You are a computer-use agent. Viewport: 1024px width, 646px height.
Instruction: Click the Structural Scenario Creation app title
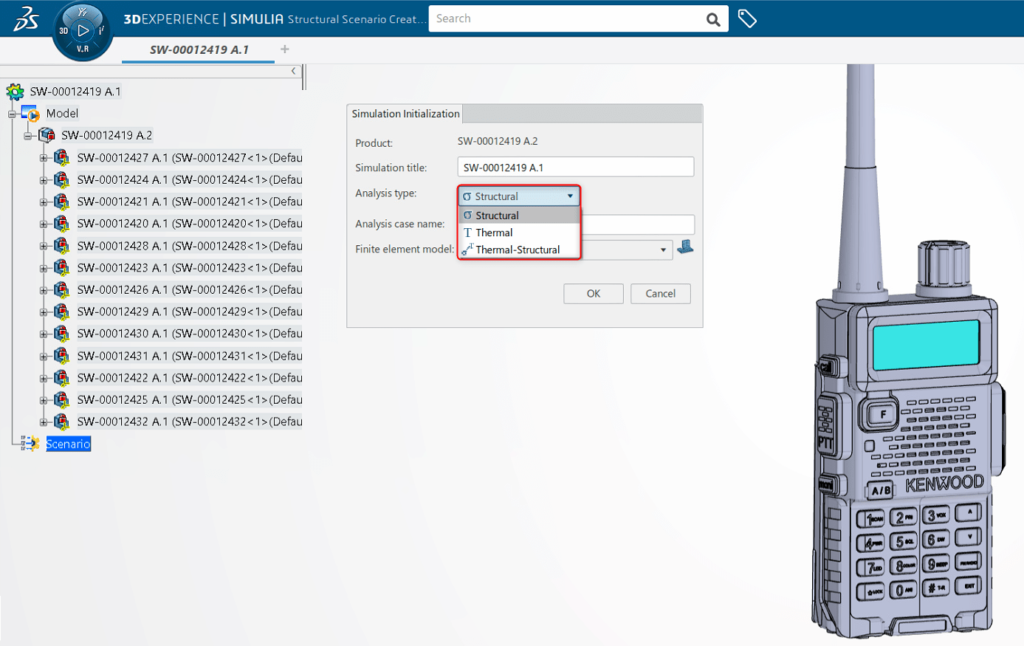[x=357, y=19]
